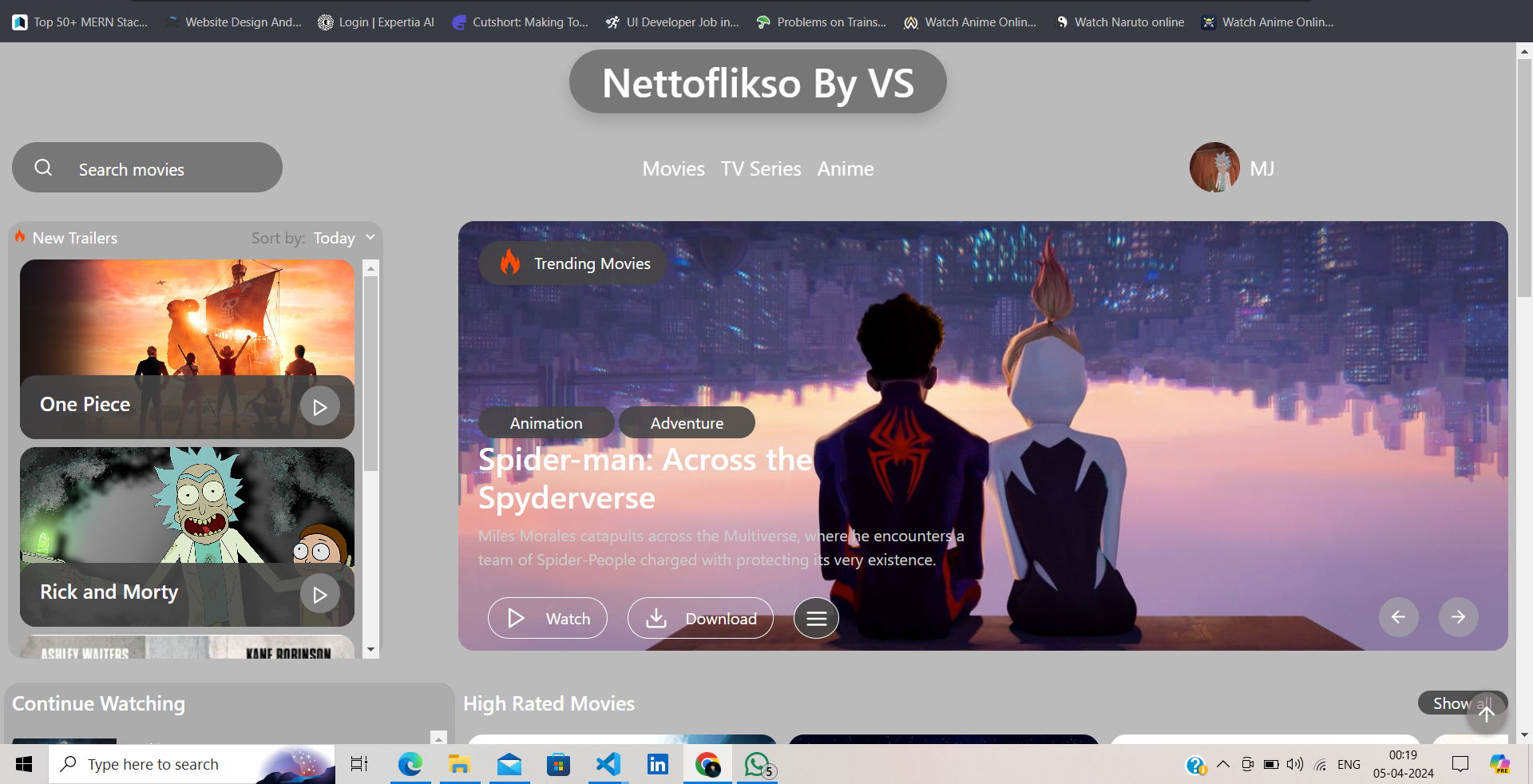Click the volume speaker icon
Viewport: 1533px width, 784px height.
[x=1295, y=764]
